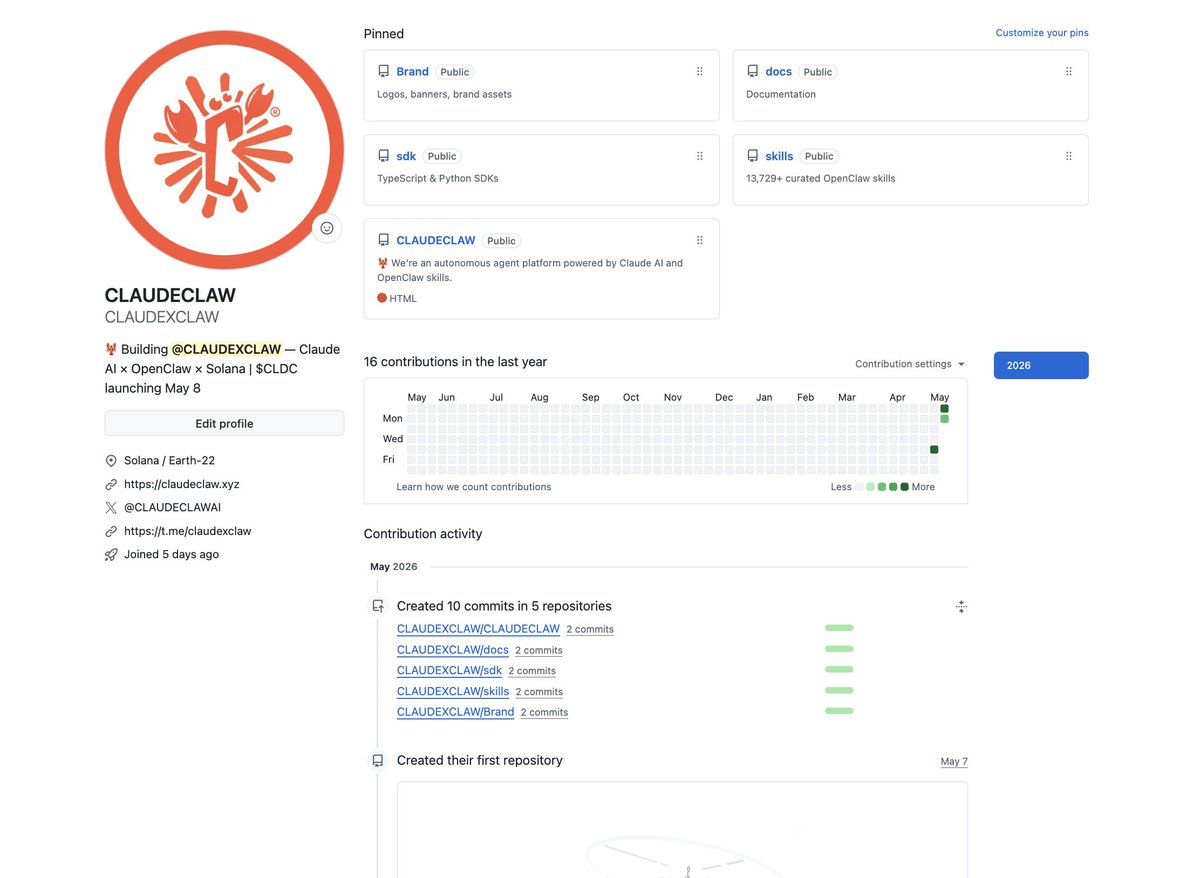Open the skills repository link
The height and width of the screenshot is (878, 1200).
pyautogui.click(x=779, y=156)
